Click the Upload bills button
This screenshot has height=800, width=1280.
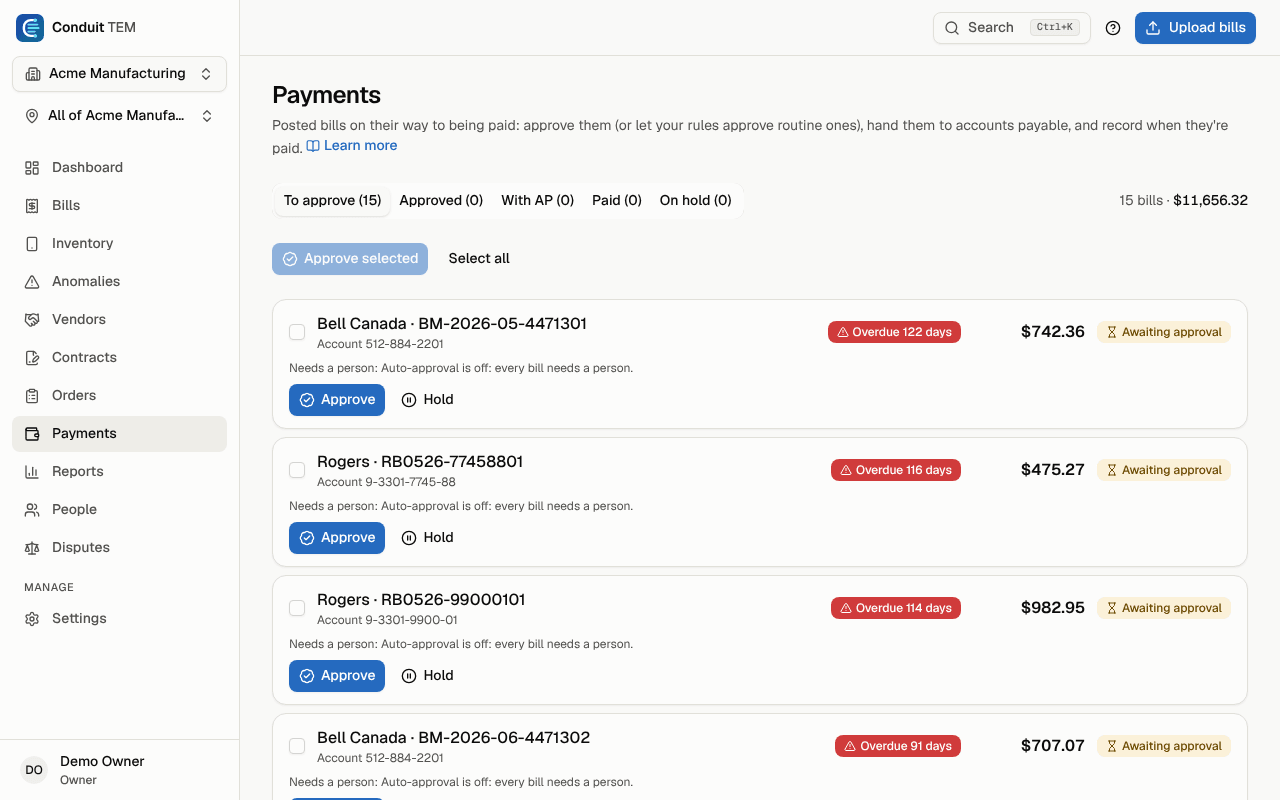[1195, 28]
